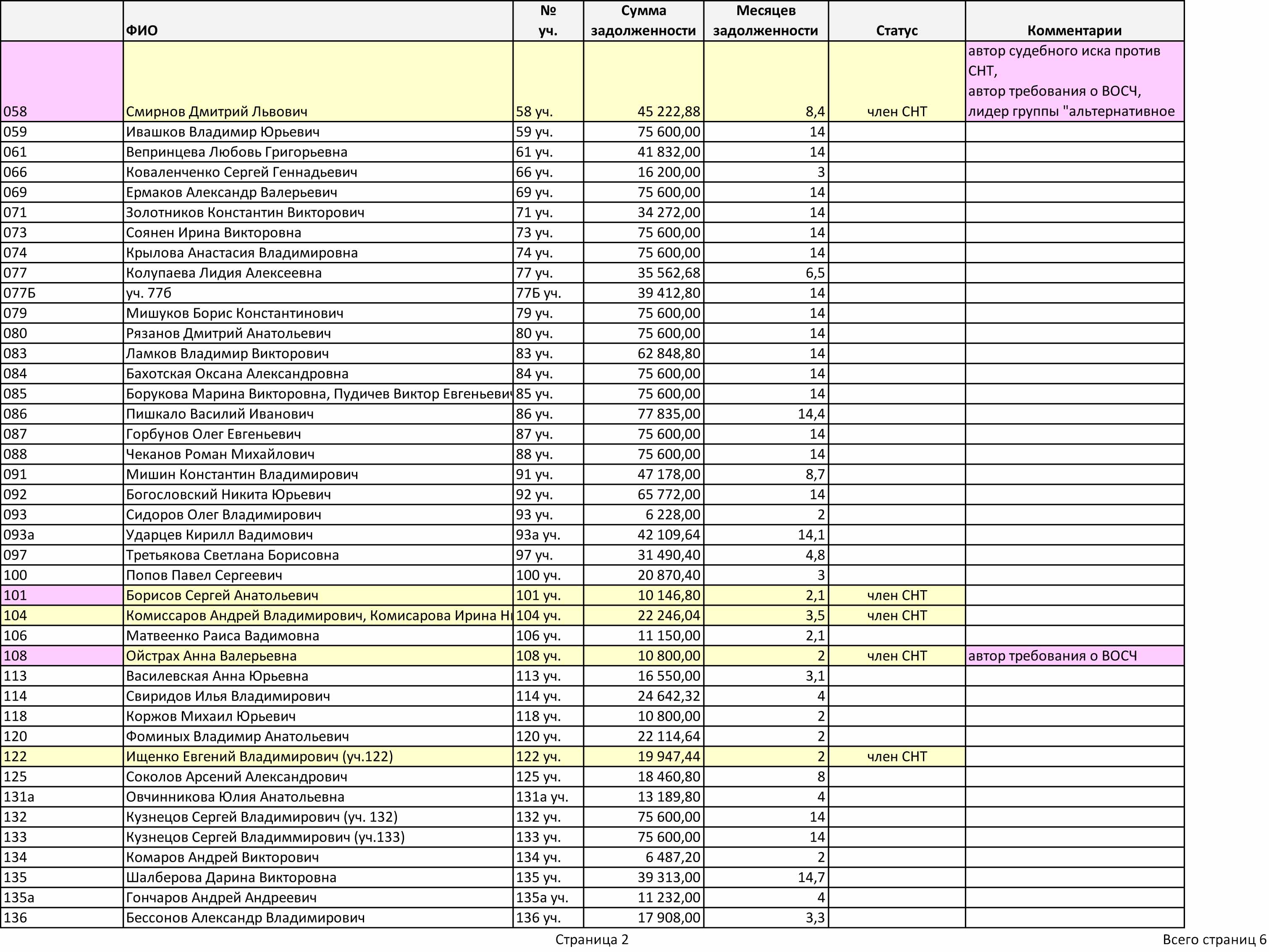Select Матвеенко Раиса Вадимовна
Image resolution: width=1269 pixels, height=952 pixels.
pyautogui.click(x=223, y=636)
